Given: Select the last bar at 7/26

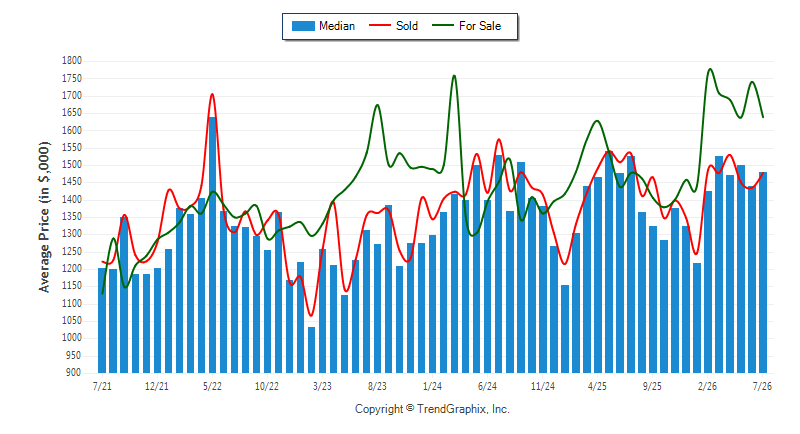Looking at the screenshot, I should [x=763, y=272].
